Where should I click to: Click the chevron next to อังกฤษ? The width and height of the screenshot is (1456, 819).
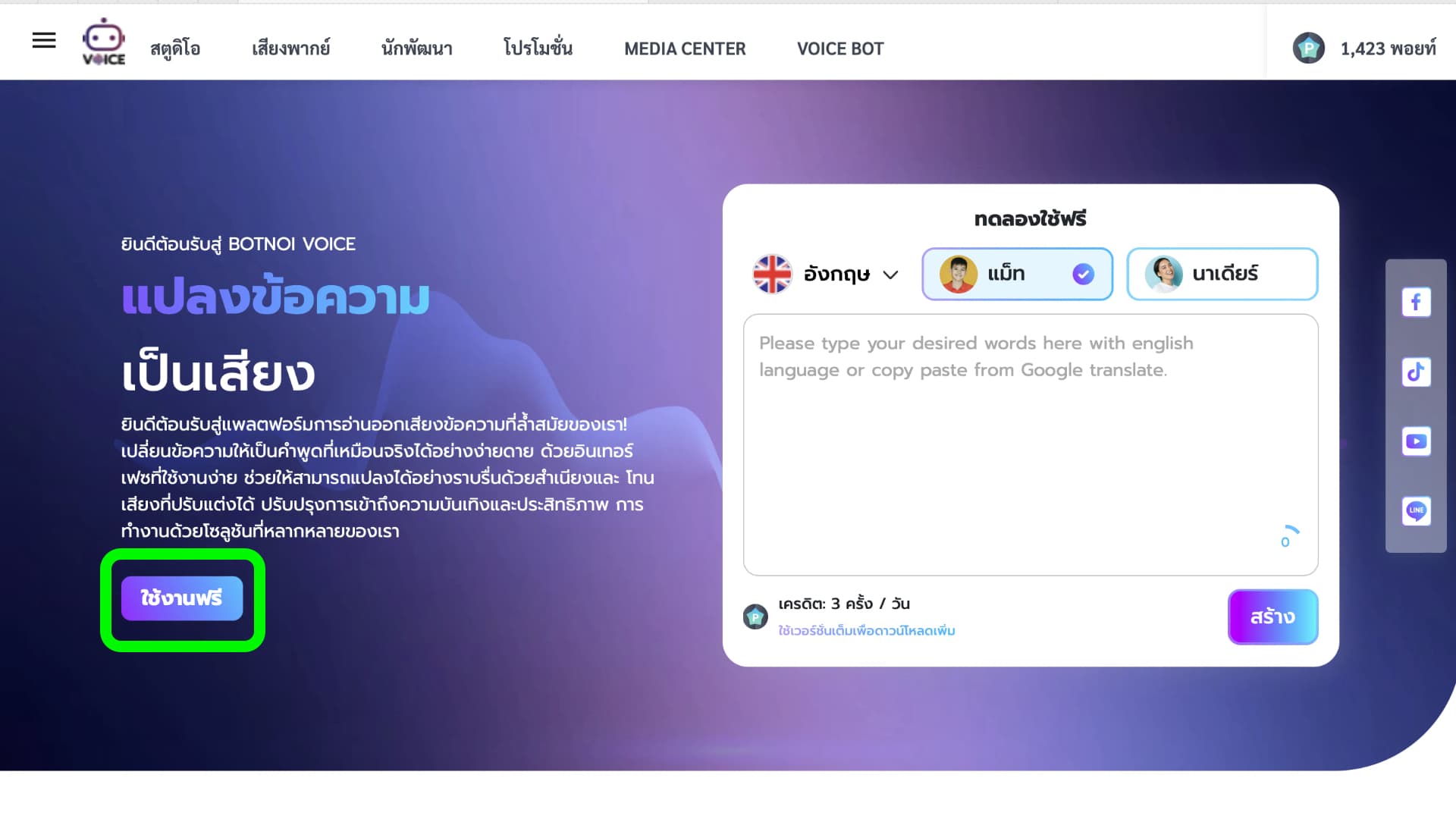(x=890, y=275)
